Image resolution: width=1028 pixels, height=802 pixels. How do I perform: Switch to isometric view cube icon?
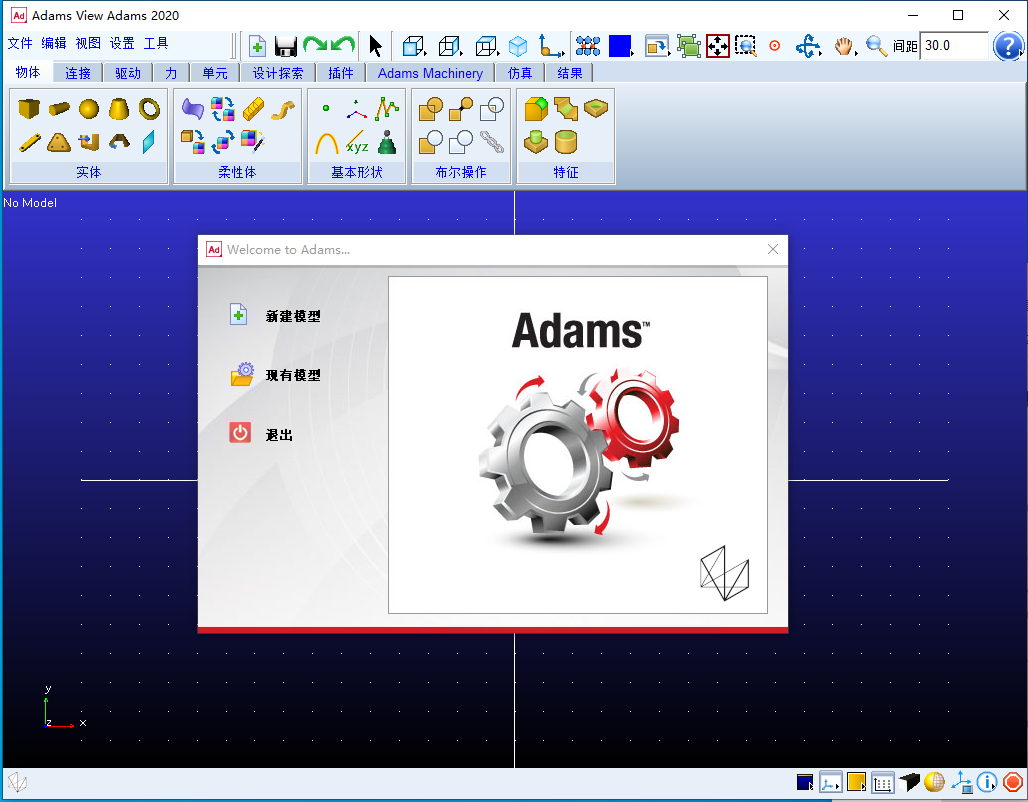(519, 46)
